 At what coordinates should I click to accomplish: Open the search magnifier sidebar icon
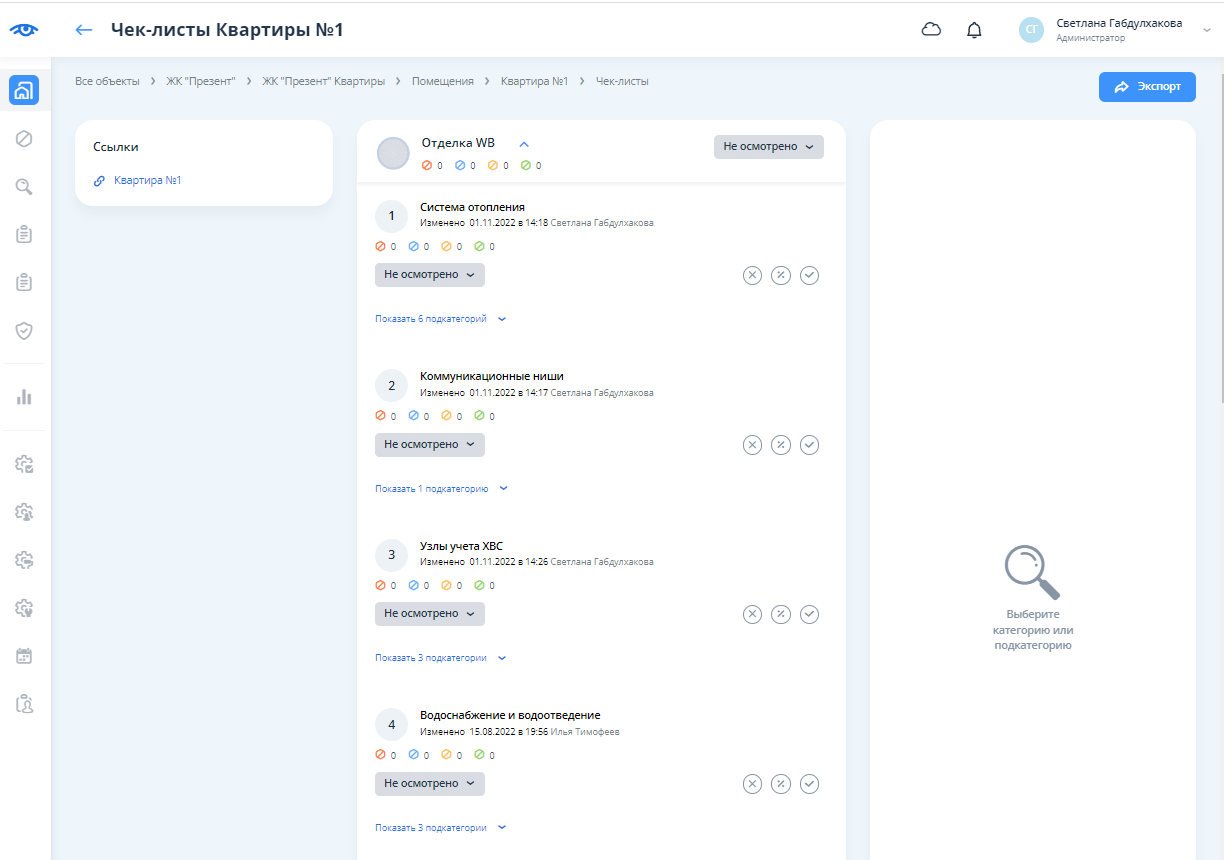(x=25, y=186)
